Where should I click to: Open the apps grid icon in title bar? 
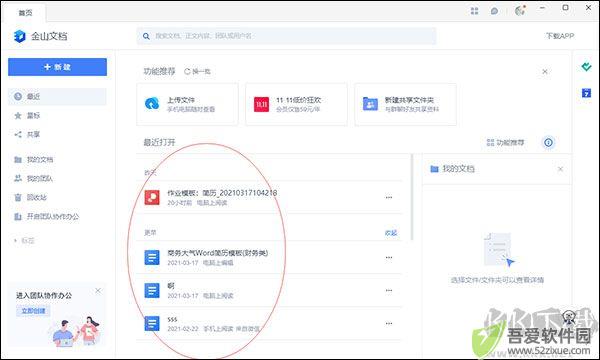click(474, 11)
